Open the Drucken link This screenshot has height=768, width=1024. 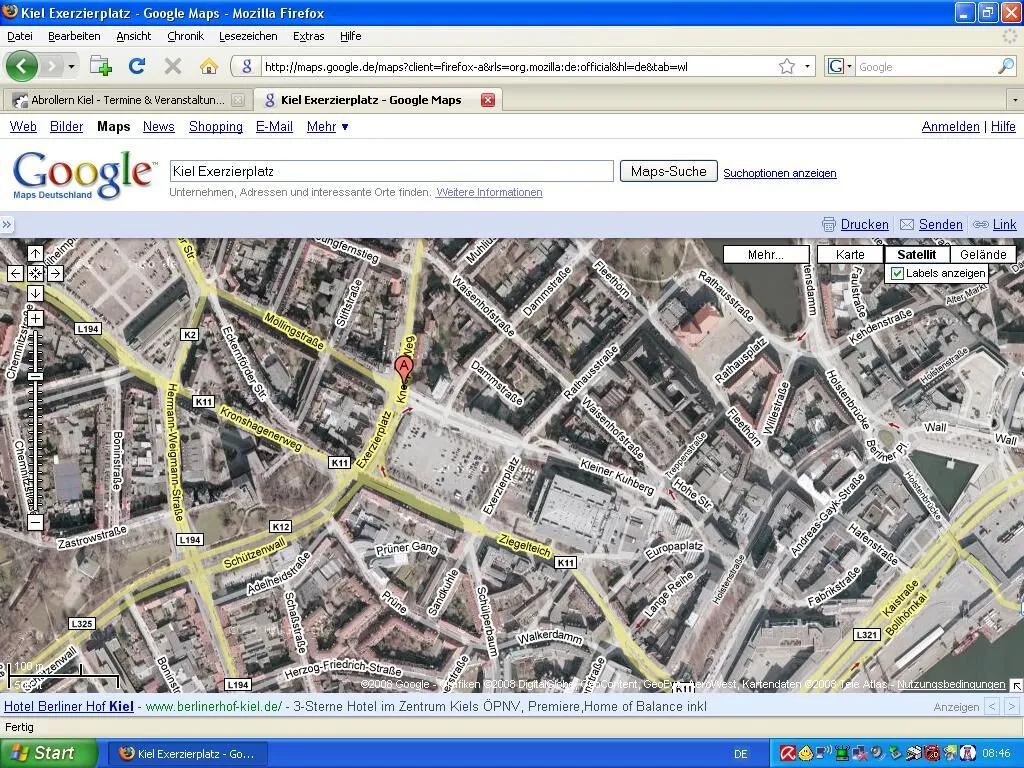click(864, 225)
